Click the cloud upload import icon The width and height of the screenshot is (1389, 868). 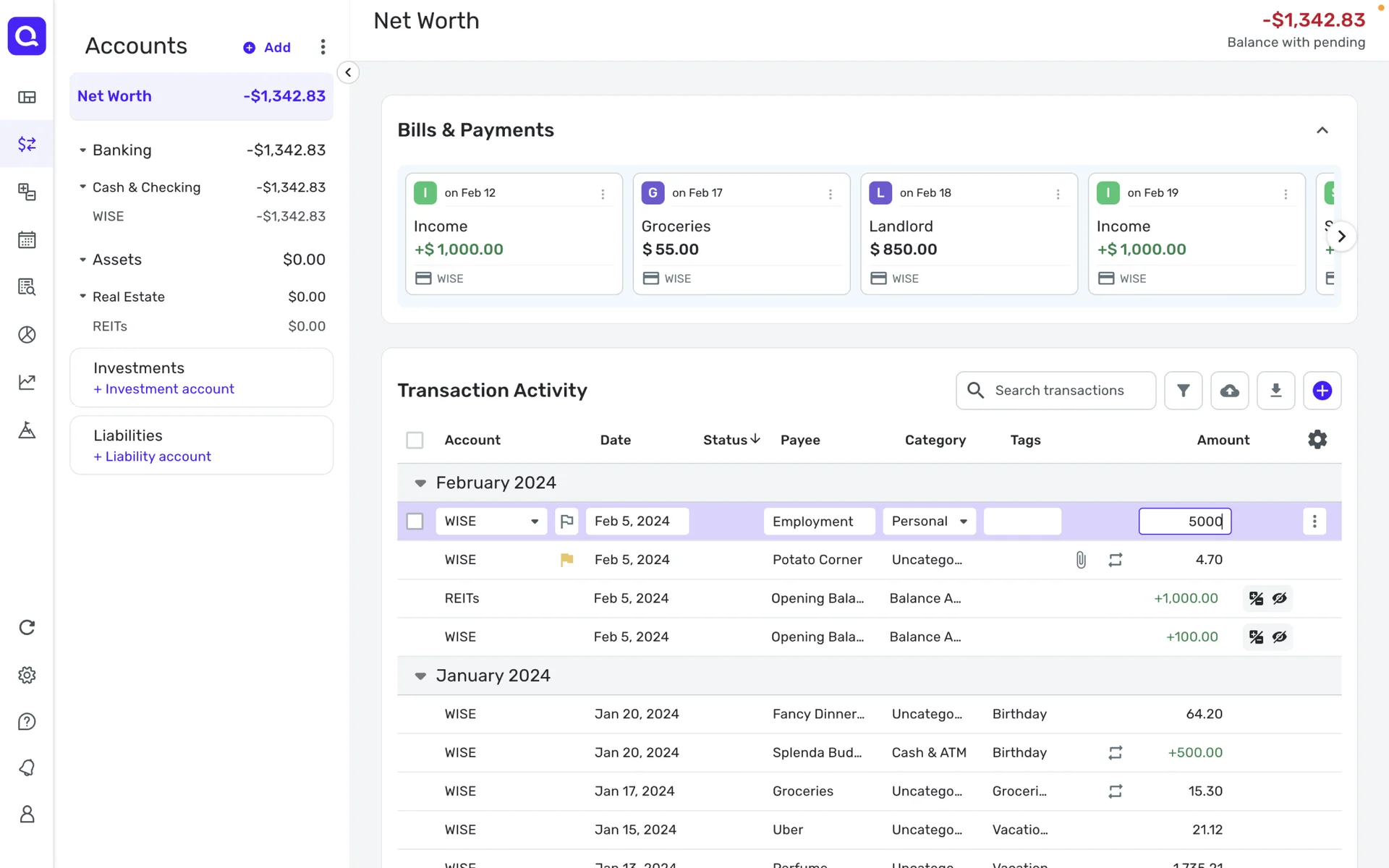[1229, 391]
